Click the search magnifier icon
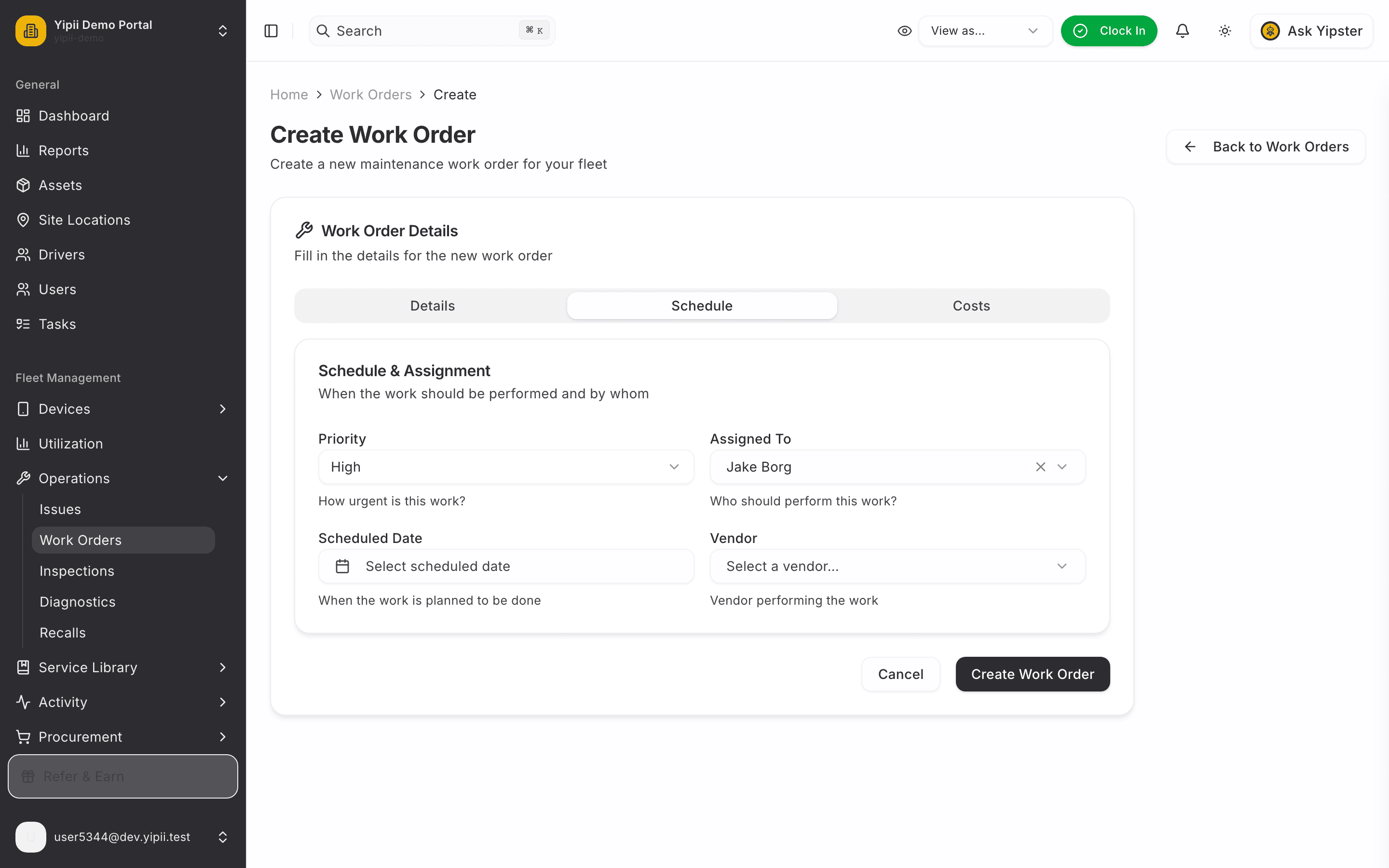The width and height of the screenshot is (1389, 868). point(323,31)
